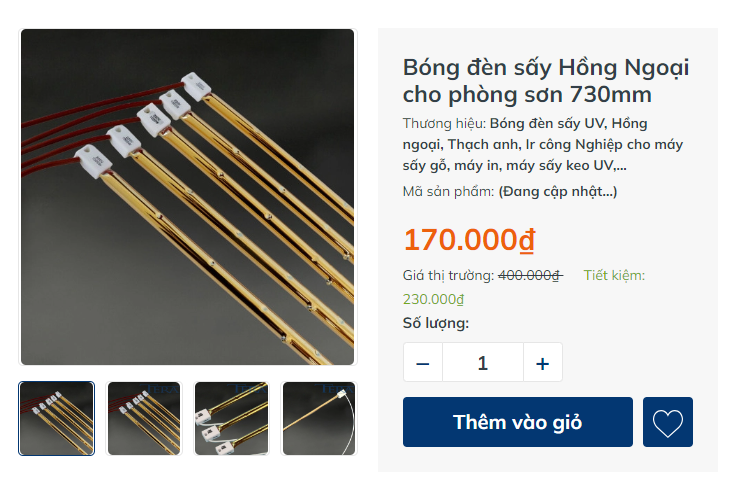Click the 170.000đ sale price
The height and width of the screenshot is (477, 734).
pos(470,240)
